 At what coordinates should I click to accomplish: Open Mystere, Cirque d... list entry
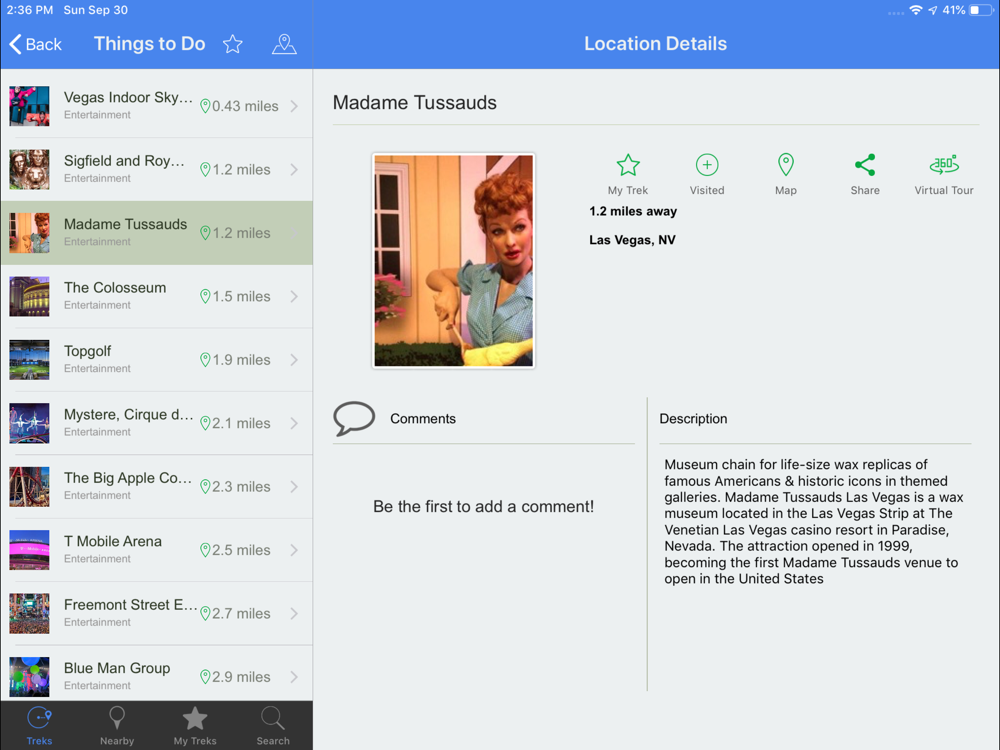157,423
